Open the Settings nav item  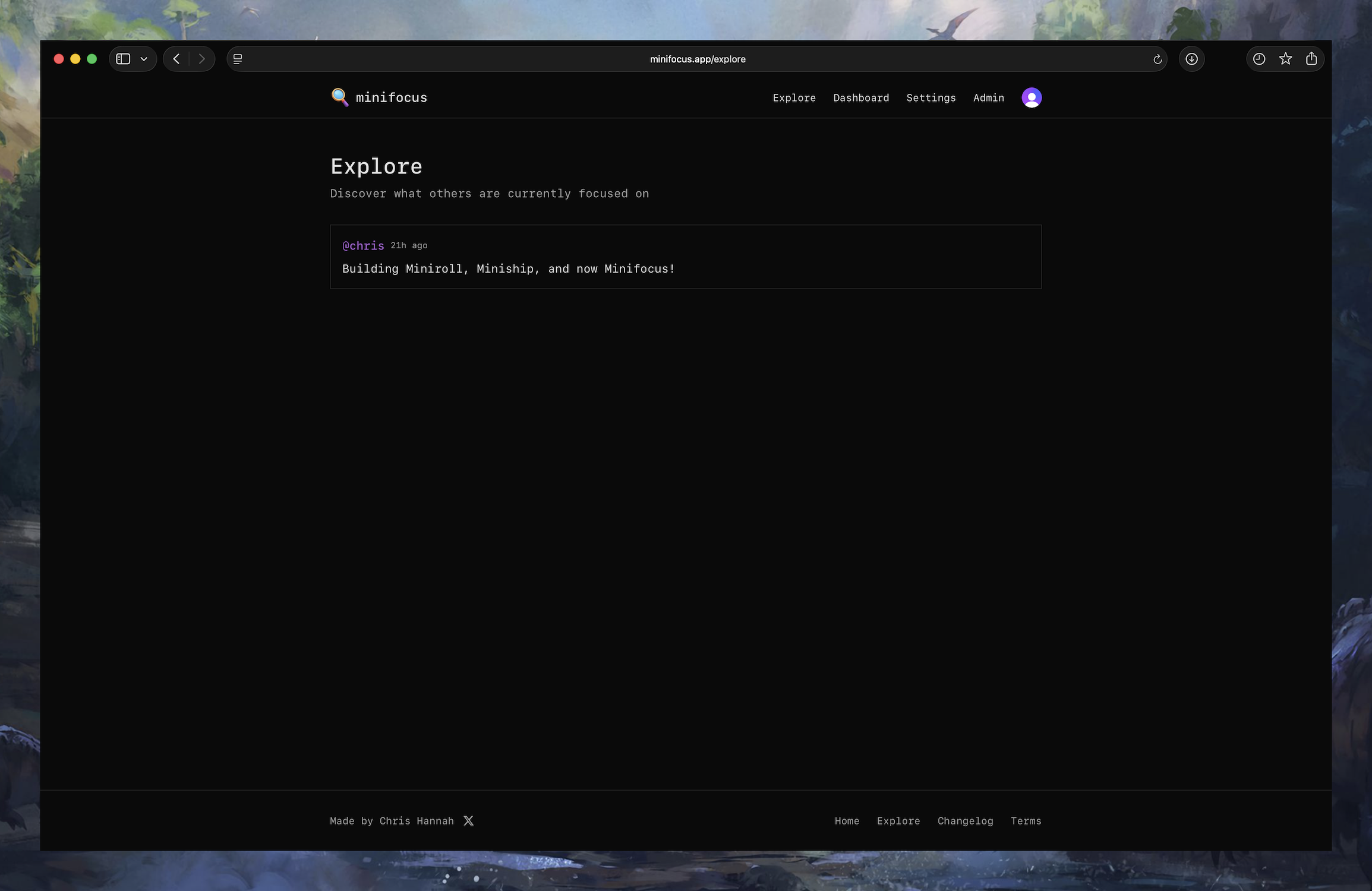(931, 98)
